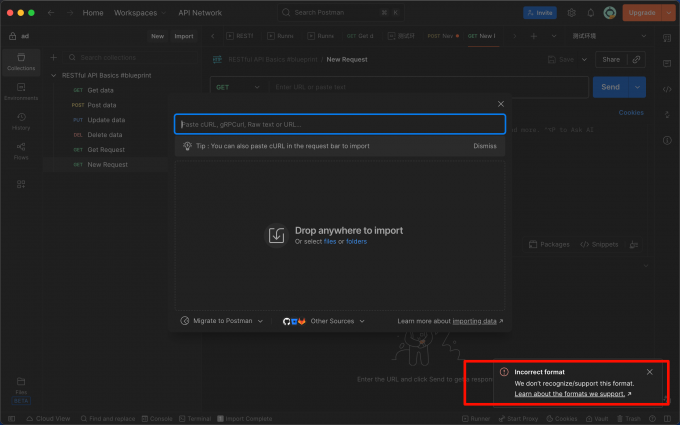680x425 pixels.
Task: Open the History sidebar panel
Action: [21, 121]
